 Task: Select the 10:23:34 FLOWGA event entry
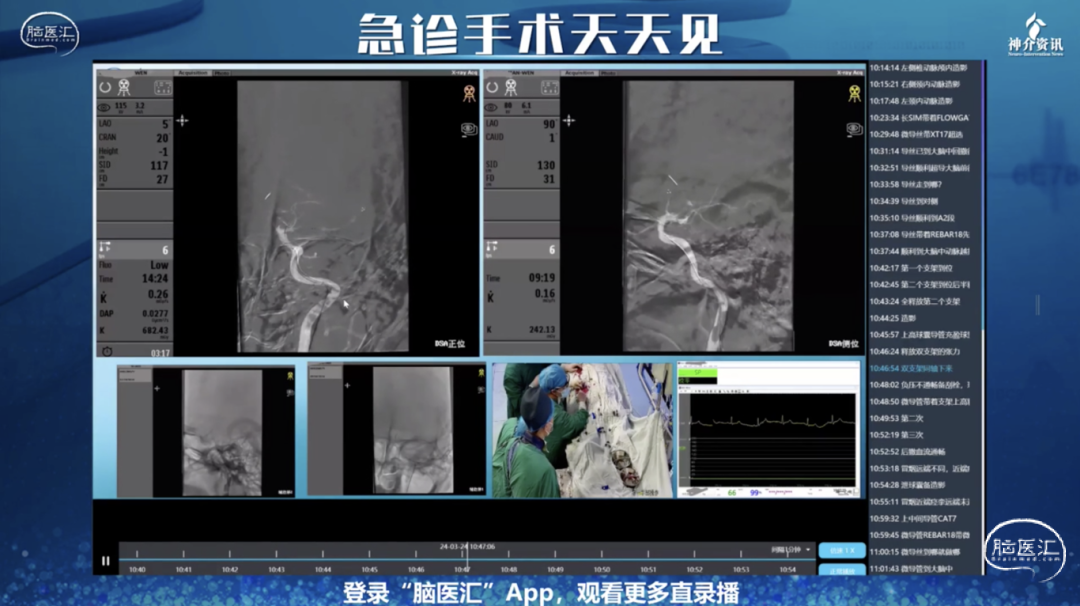pos(920,118)
